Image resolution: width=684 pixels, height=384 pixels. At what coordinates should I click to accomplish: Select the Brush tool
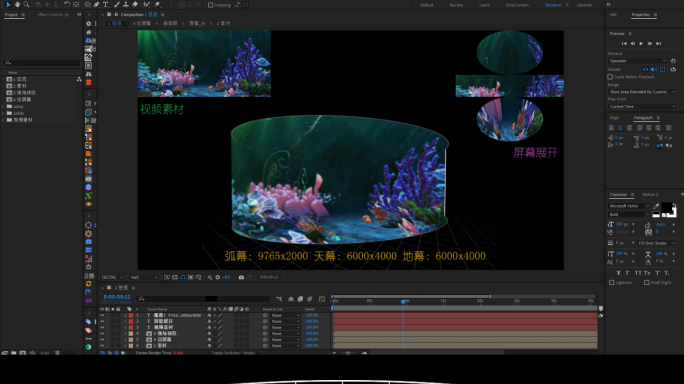point(117,4)
